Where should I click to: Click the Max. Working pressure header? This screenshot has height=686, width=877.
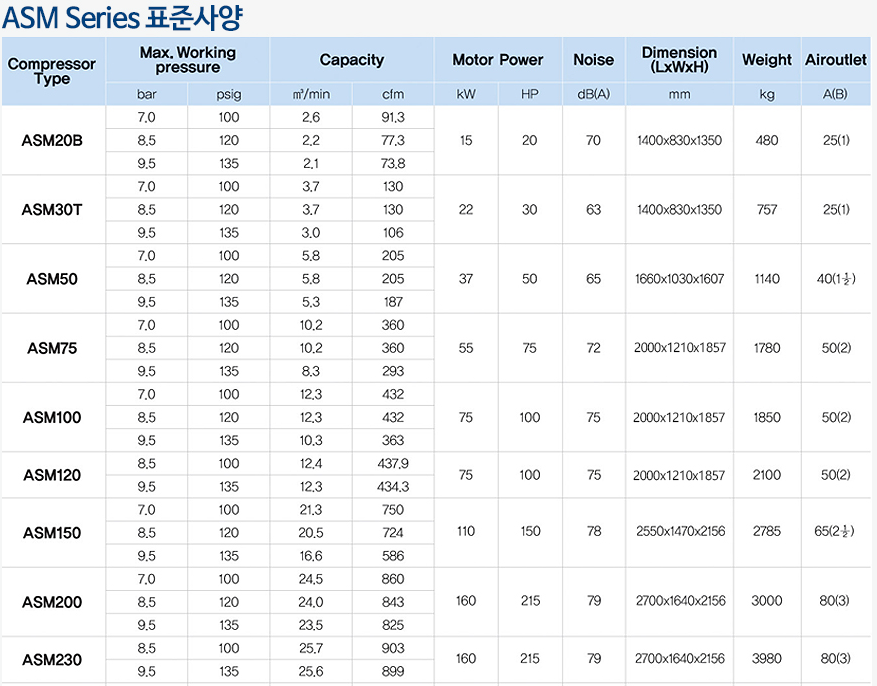[x=188, y=60]
